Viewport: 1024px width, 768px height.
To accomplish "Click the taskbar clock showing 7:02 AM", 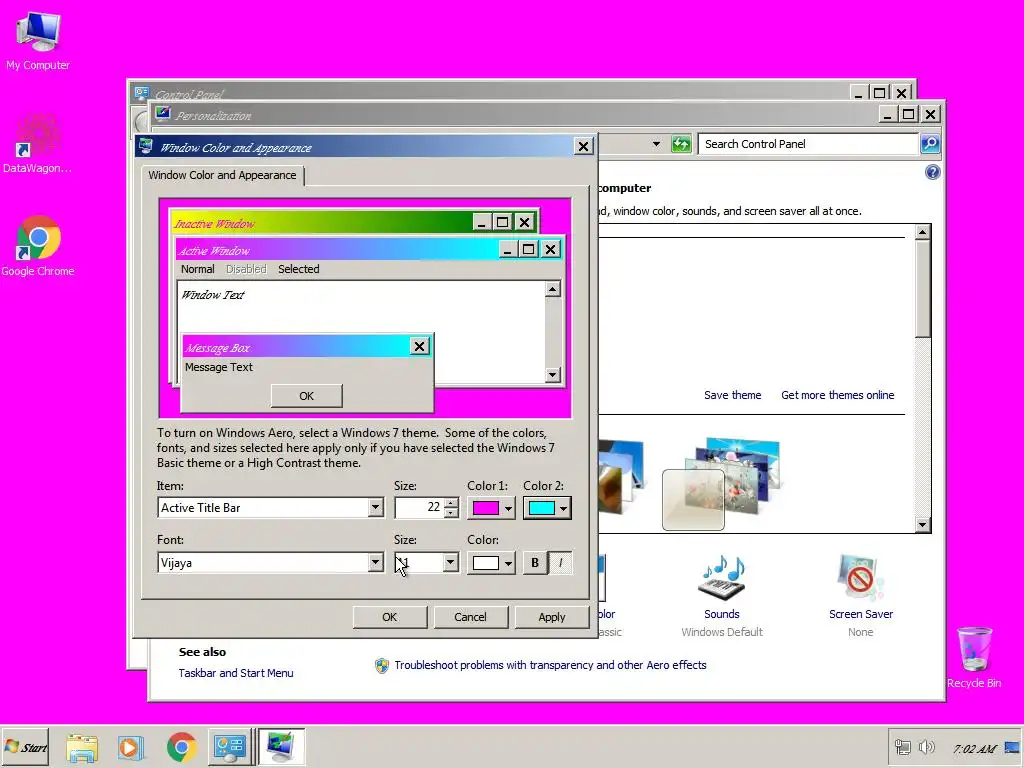I will (x=974, y=748).
